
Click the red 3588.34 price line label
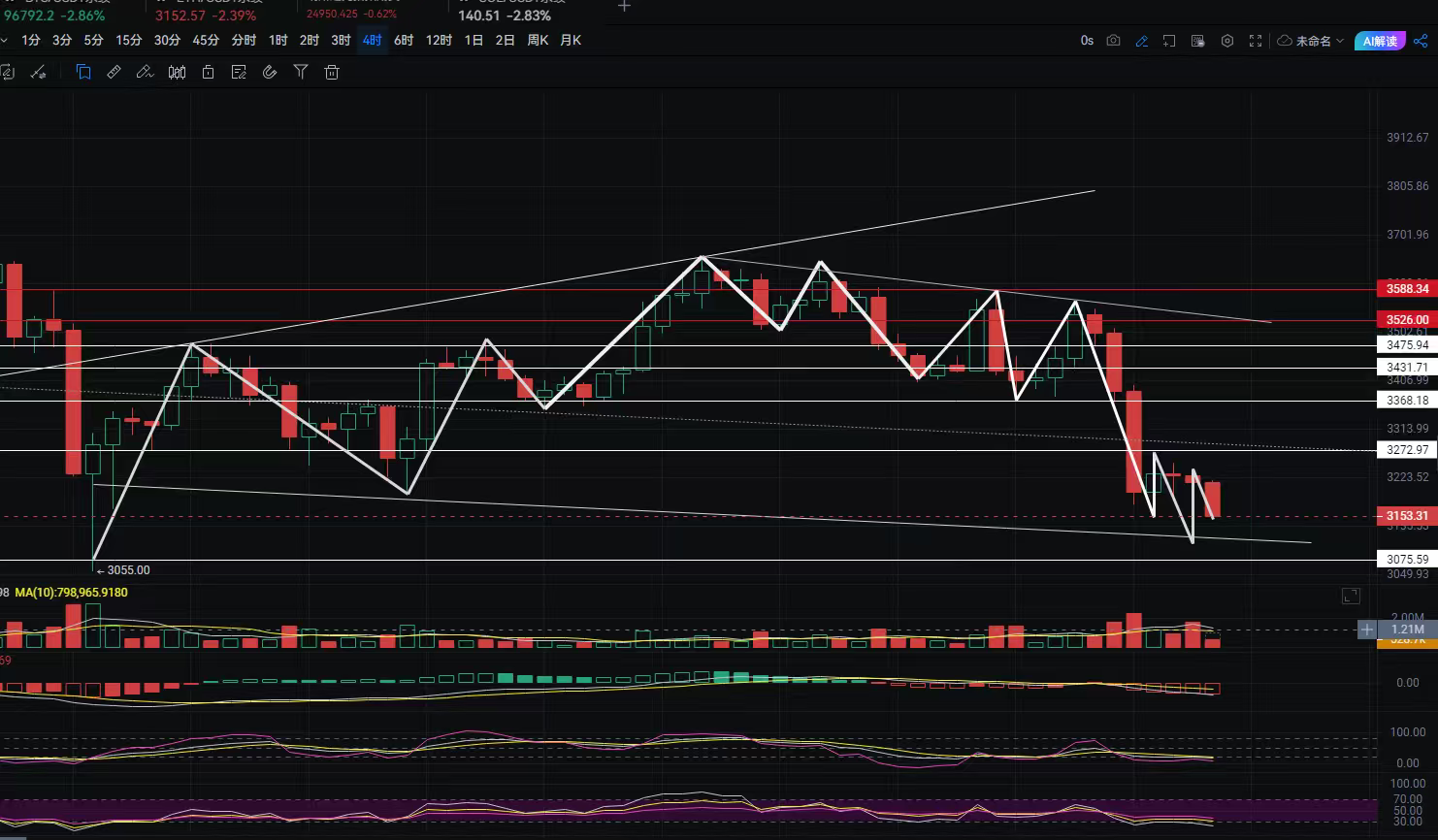(1406, 289)
